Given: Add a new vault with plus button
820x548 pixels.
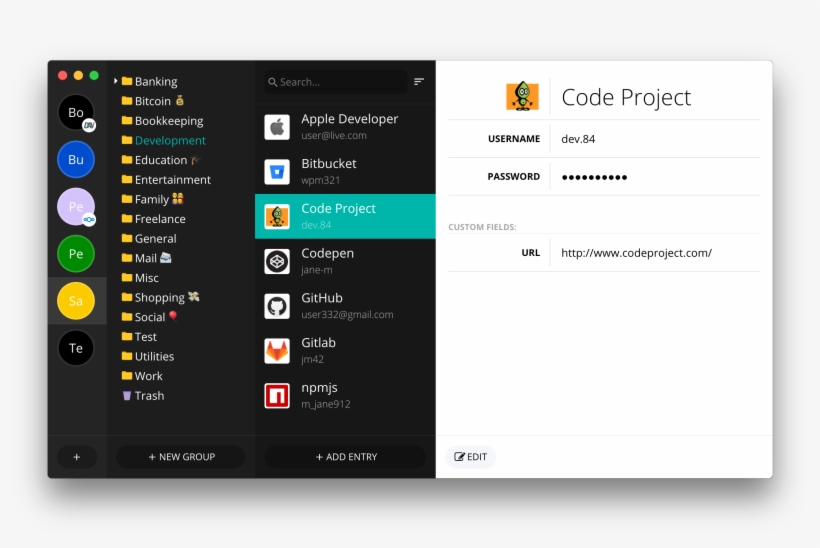Looking at the screenshot, I should (x=76, y=457).
